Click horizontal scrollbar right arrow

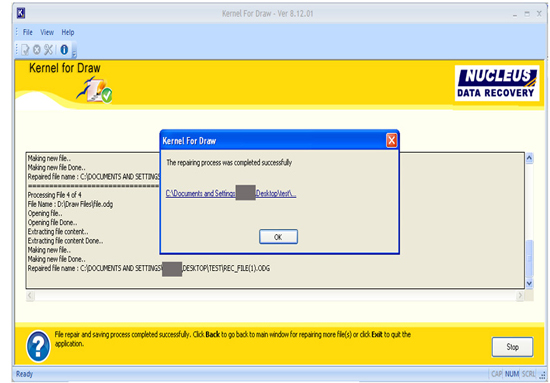coord(520,296)
